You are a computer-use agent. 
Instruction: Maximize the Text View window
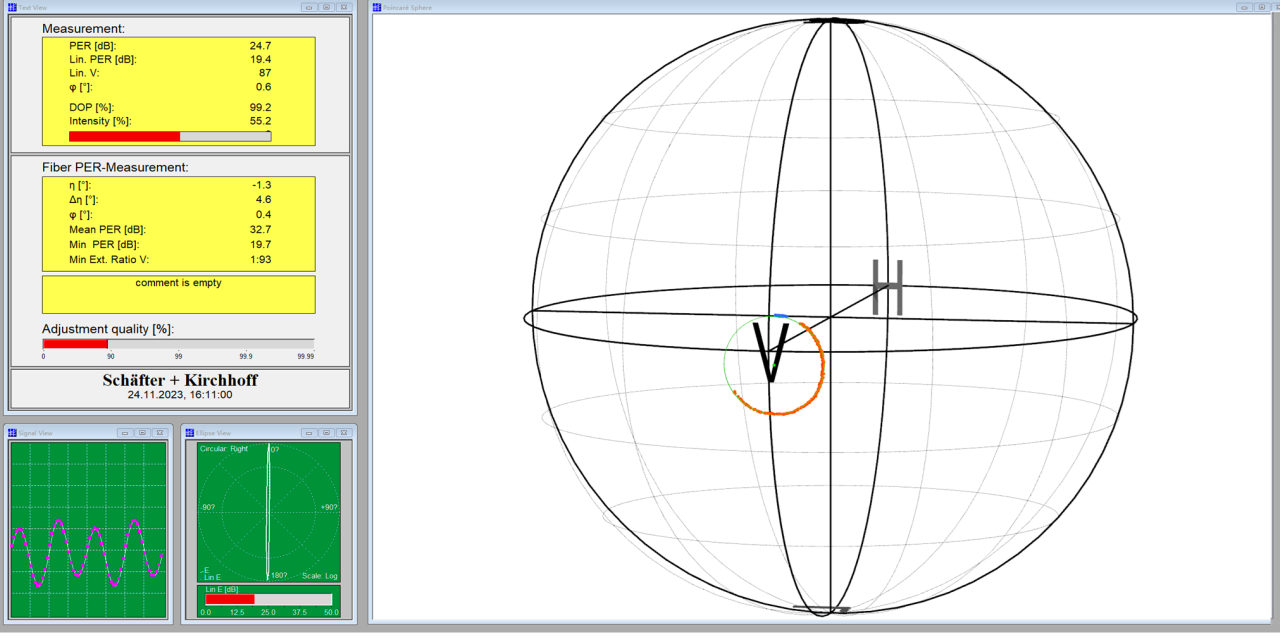click(326, 7)
